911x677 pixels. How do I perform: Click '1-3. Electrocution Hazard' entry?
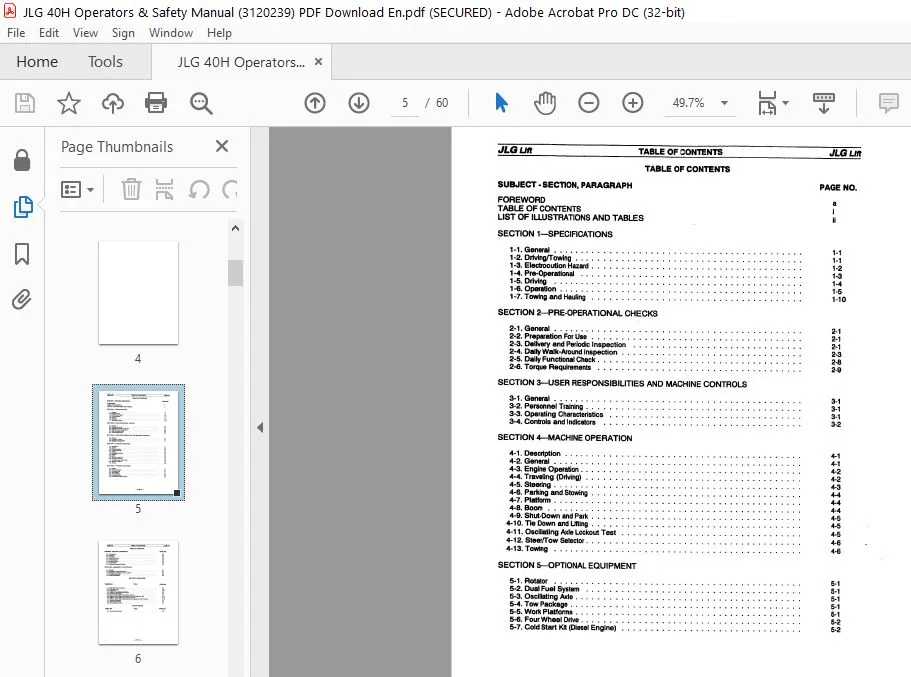(x=548, y=266)
